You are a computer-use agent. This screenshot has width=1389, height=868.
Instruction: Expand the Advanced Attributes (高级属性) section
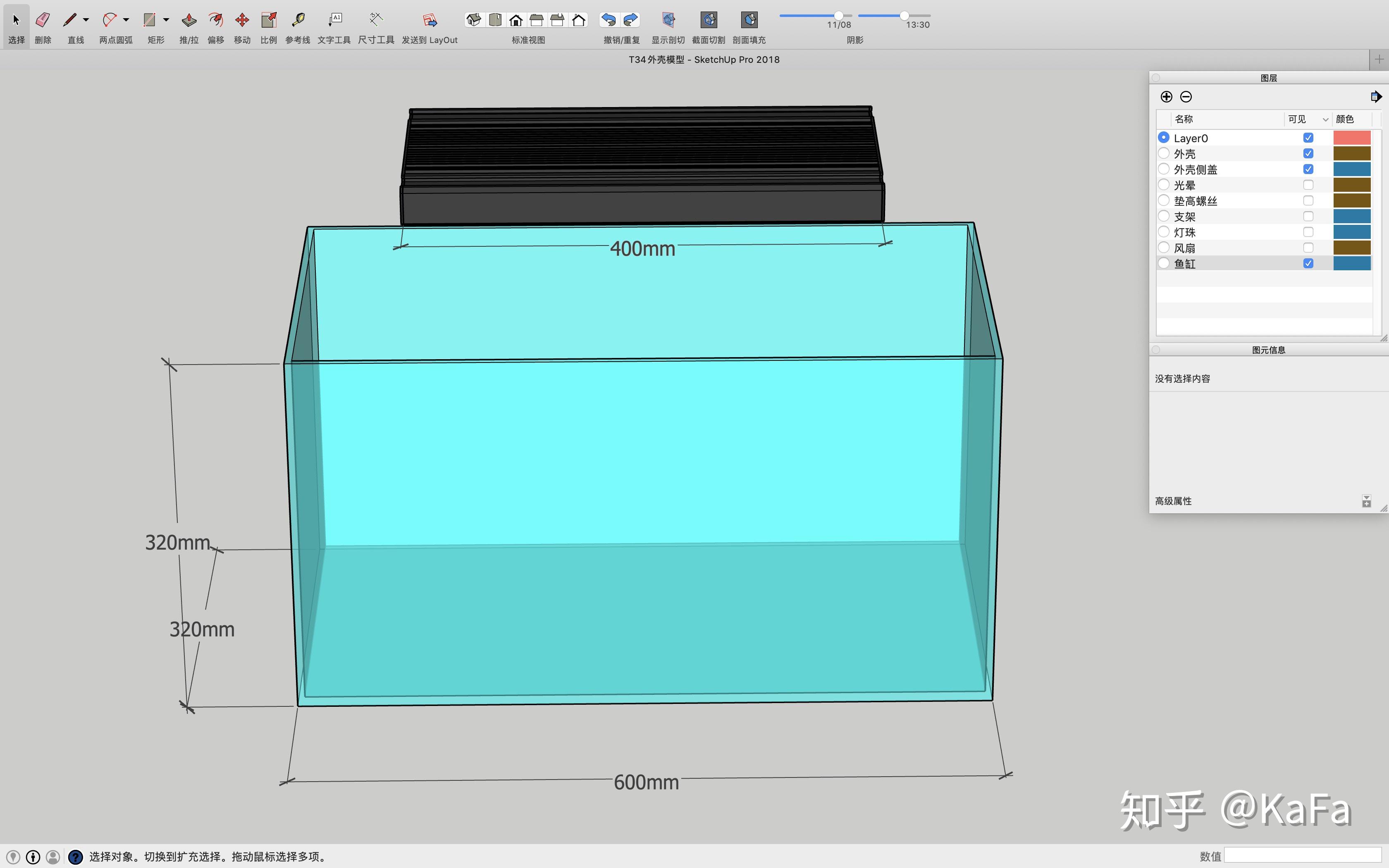1366,501
